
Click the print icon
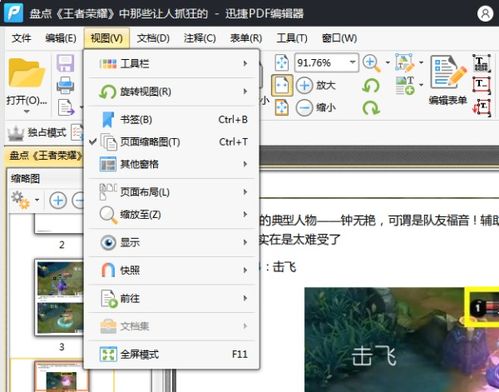pos(65,85)
